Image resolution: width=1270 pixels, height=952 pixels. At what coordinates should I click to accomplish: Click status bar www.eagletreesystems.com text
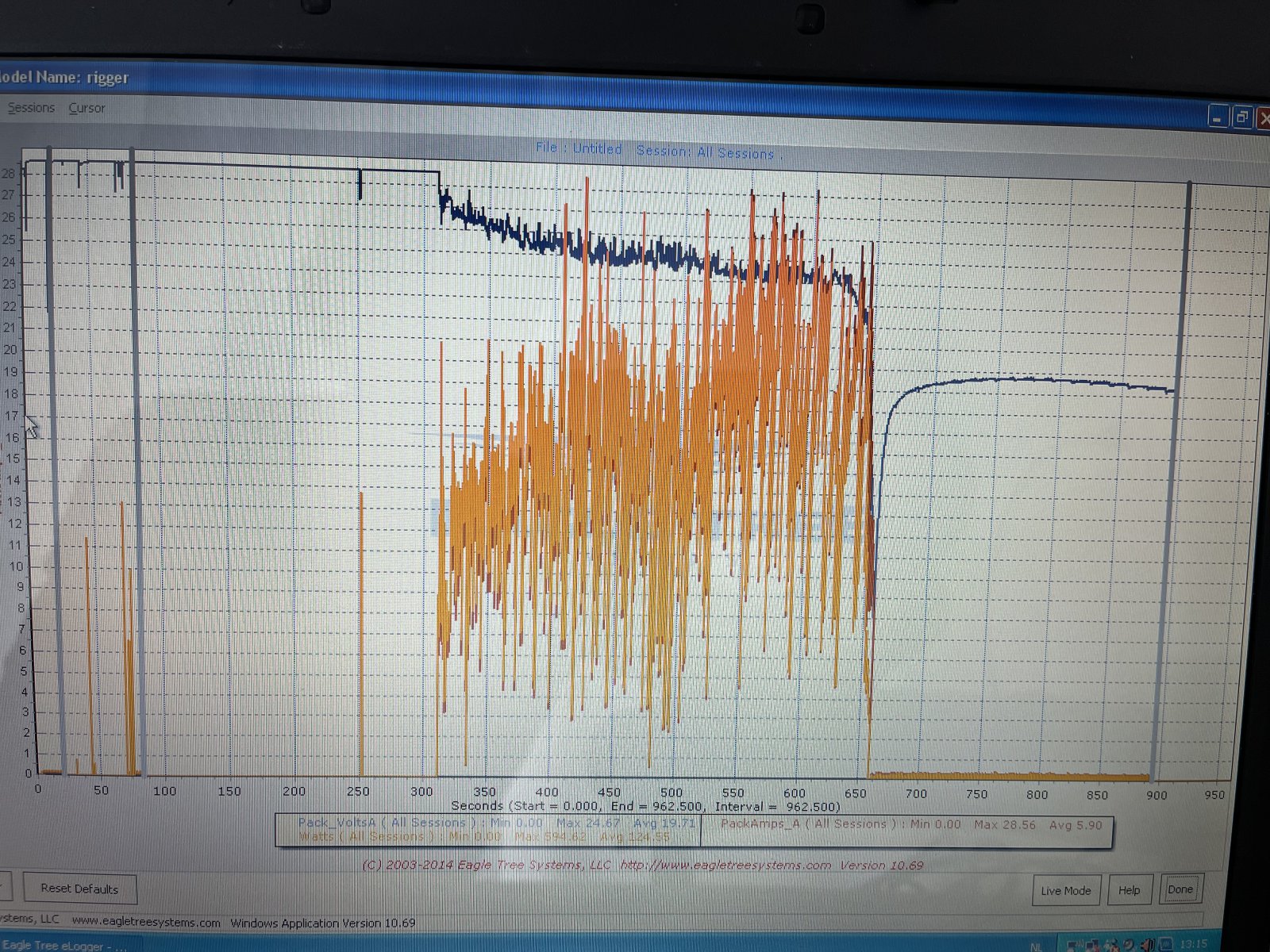click(146, 922)
